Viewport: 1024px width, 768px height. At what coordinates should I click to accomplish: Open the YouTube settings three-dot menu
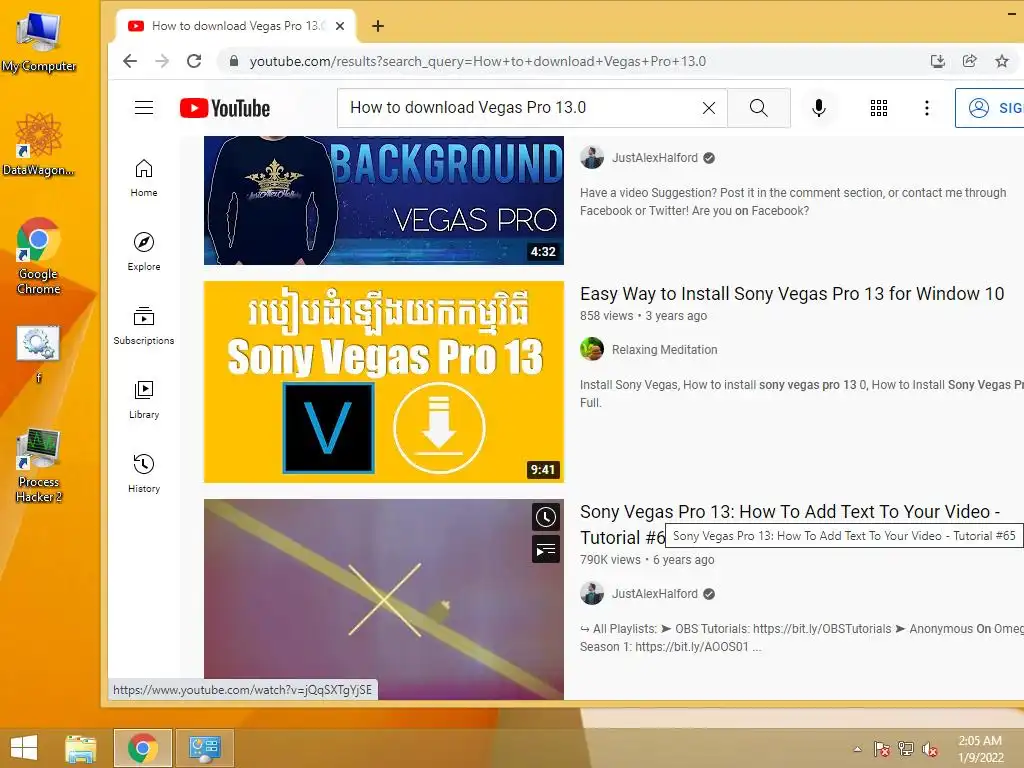click(x=926, y=108)
